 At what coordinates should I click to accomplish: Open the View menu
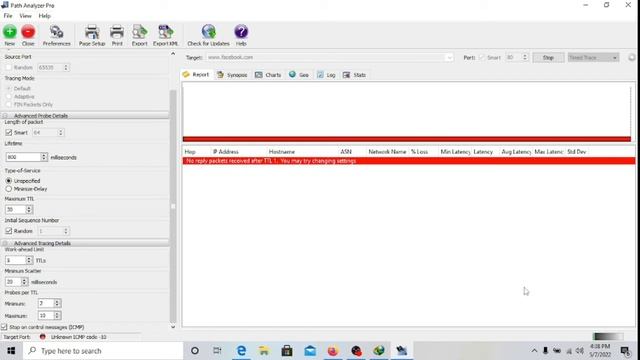tap(25, 16)
